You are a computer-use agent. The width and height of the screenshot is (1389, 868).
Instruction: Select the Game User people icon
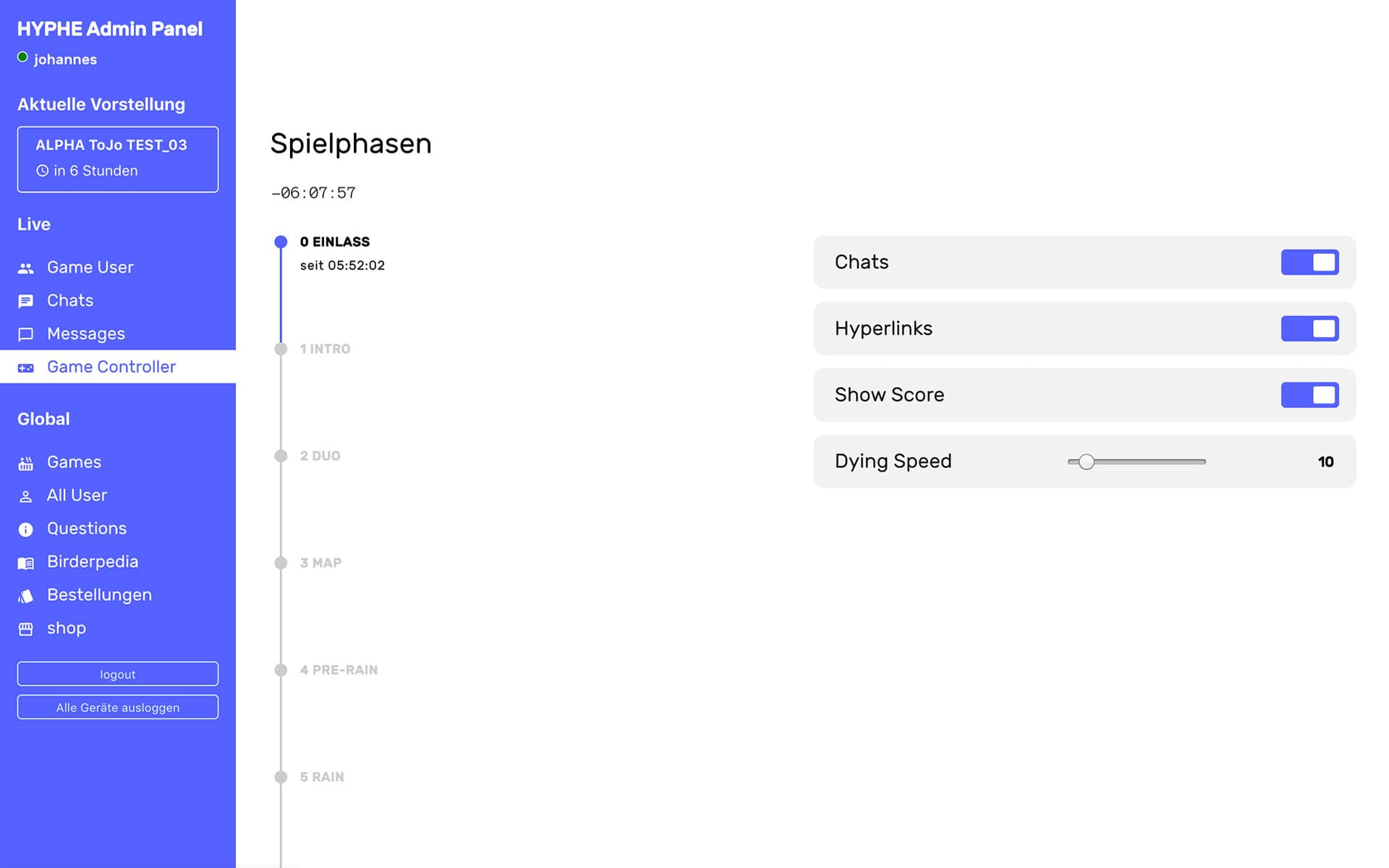[x=26, y=268]
